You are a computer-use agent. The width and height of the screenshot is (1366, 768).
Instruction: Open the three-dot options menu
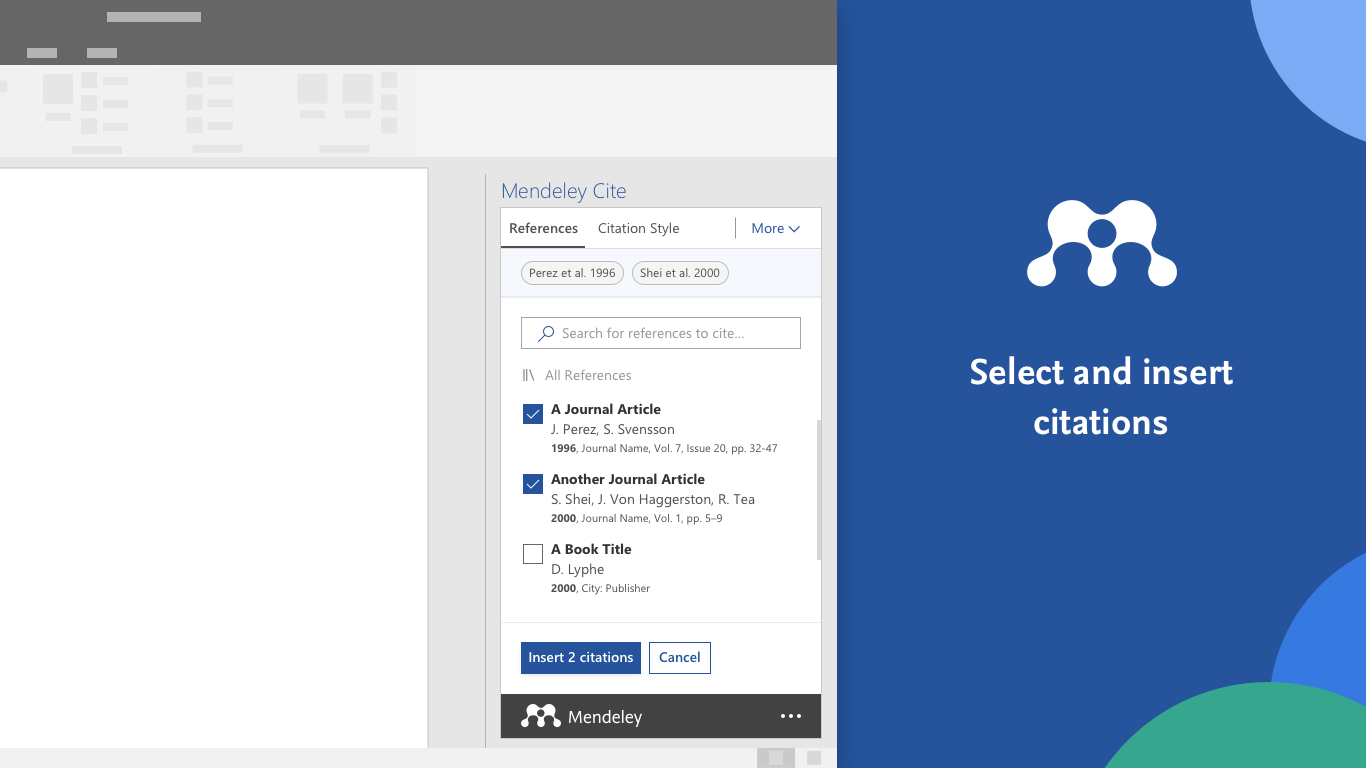791,716
